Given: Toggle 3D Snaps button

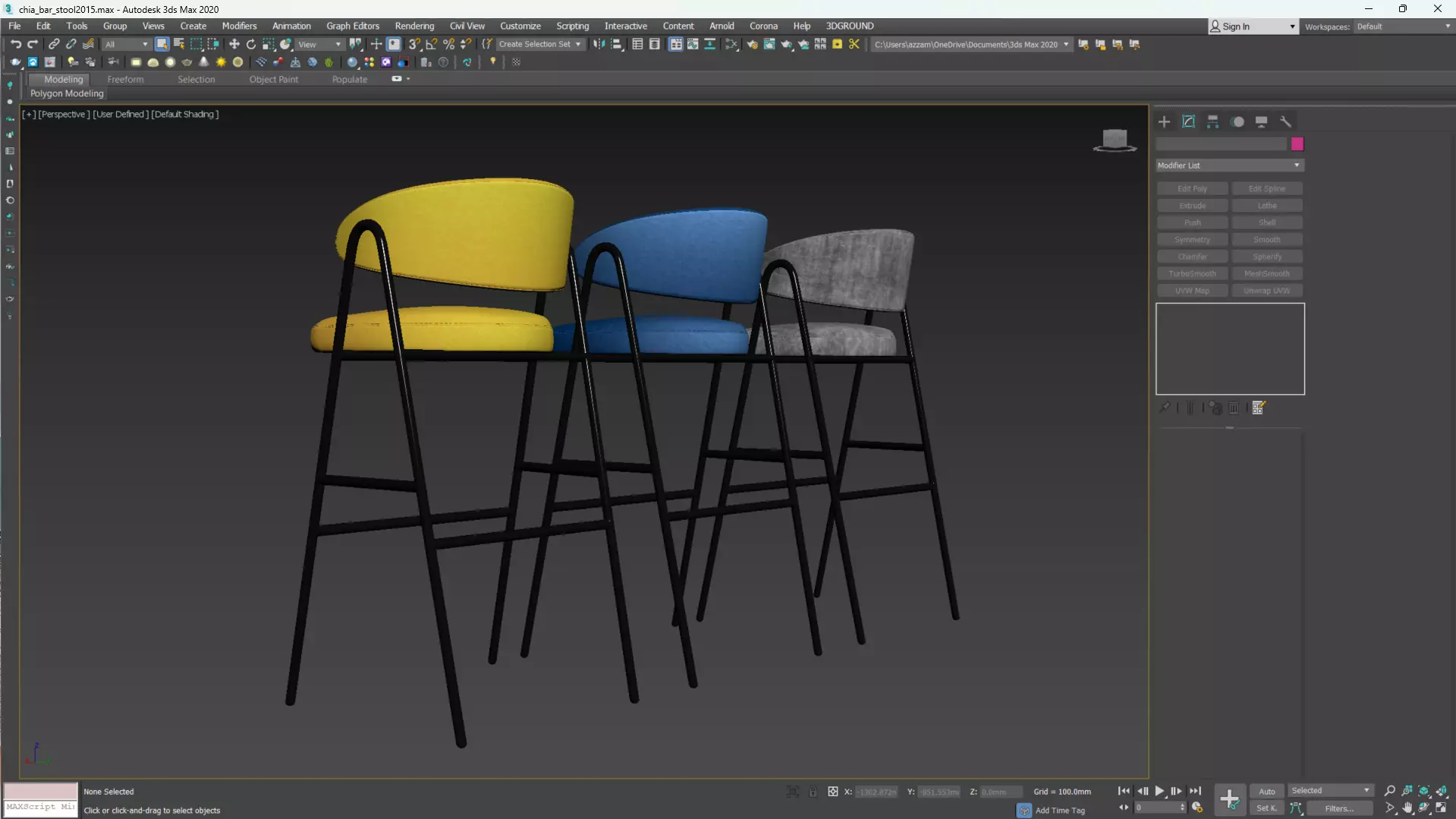Looking at the screenshot, I should [414, 44].
